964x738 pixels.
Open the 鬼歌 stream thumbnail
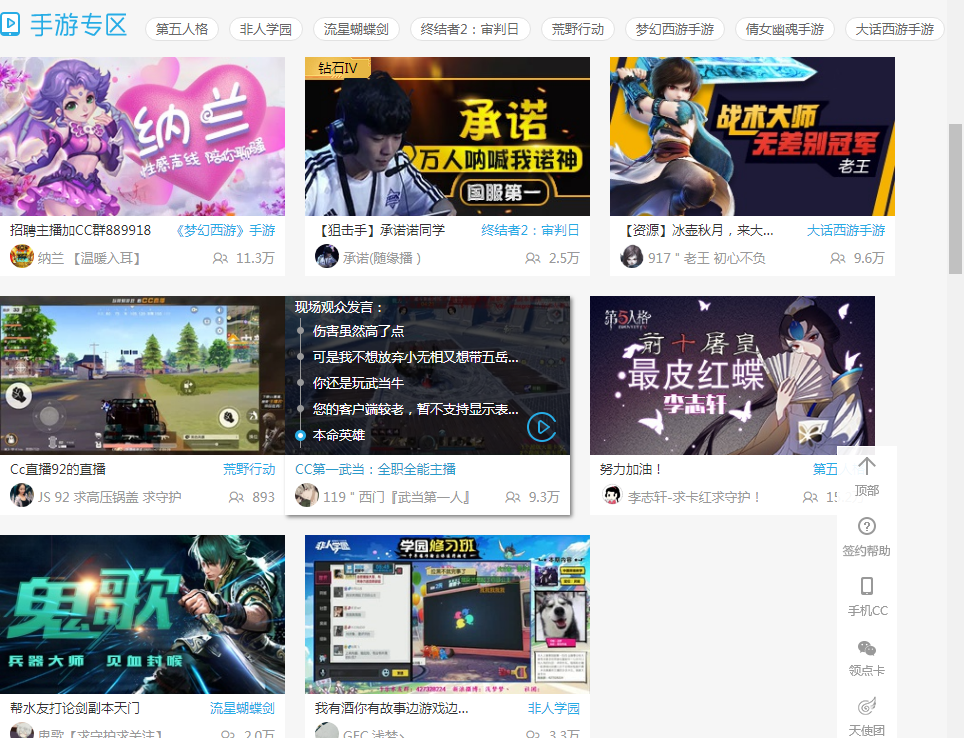[x=142, y=614]
